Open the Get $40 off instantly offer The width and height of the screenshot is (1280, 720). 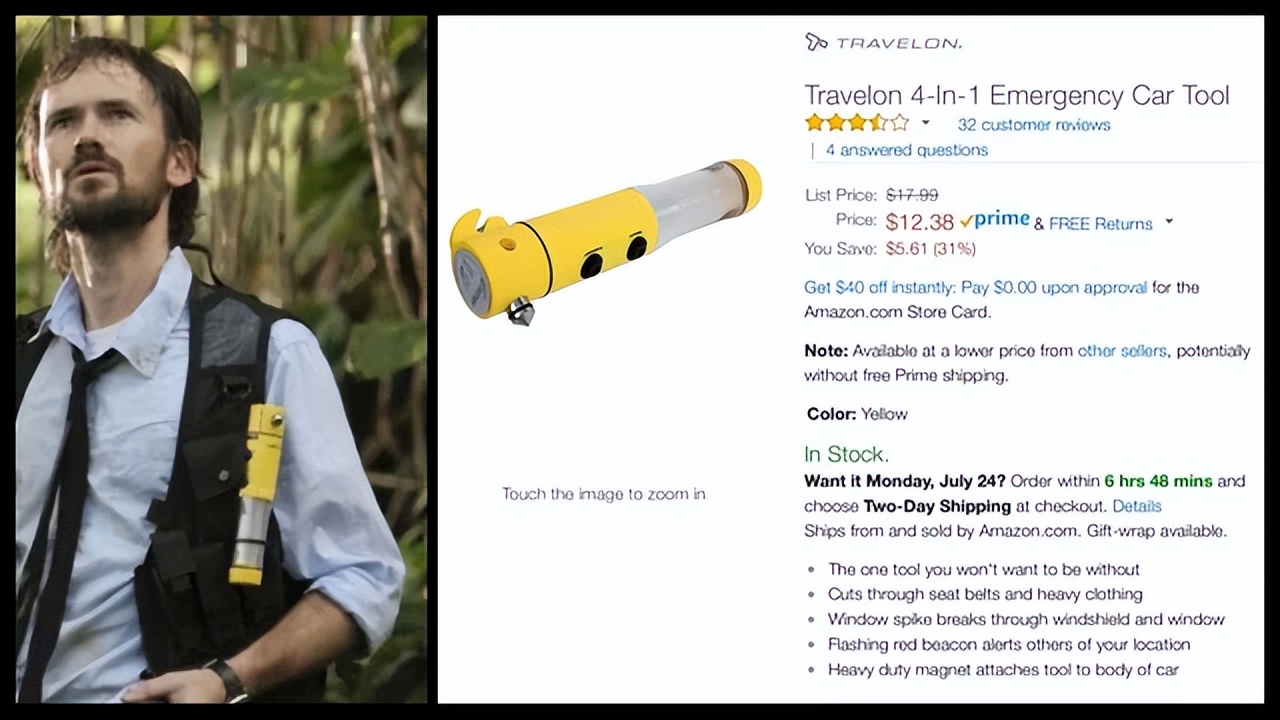(x=976, y=287)
